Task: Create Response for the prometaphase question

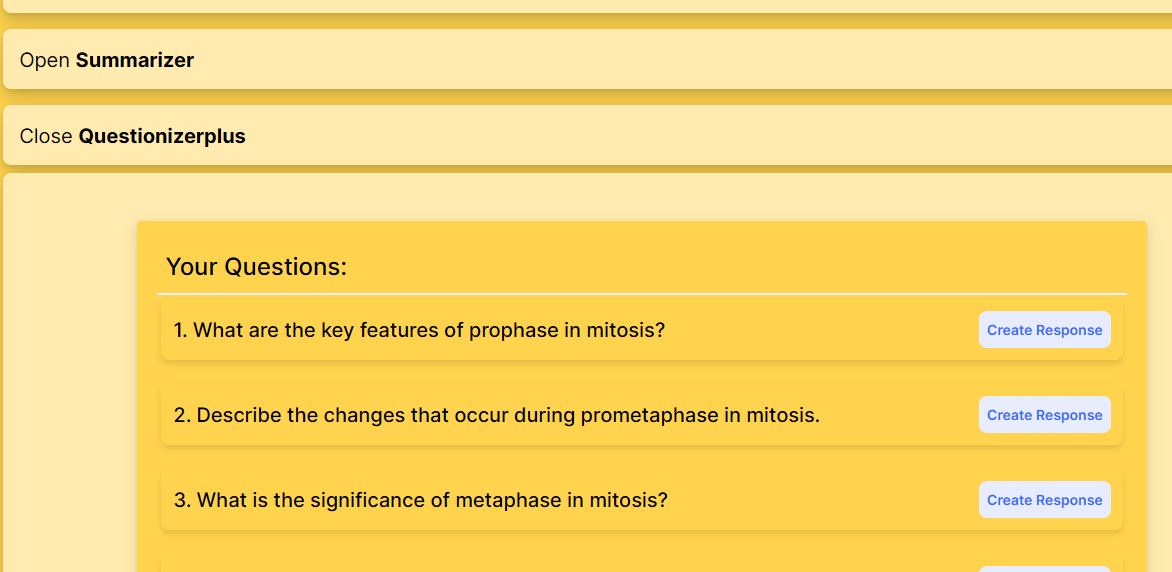Action: pyautogui.click(x=1044, y=415)
